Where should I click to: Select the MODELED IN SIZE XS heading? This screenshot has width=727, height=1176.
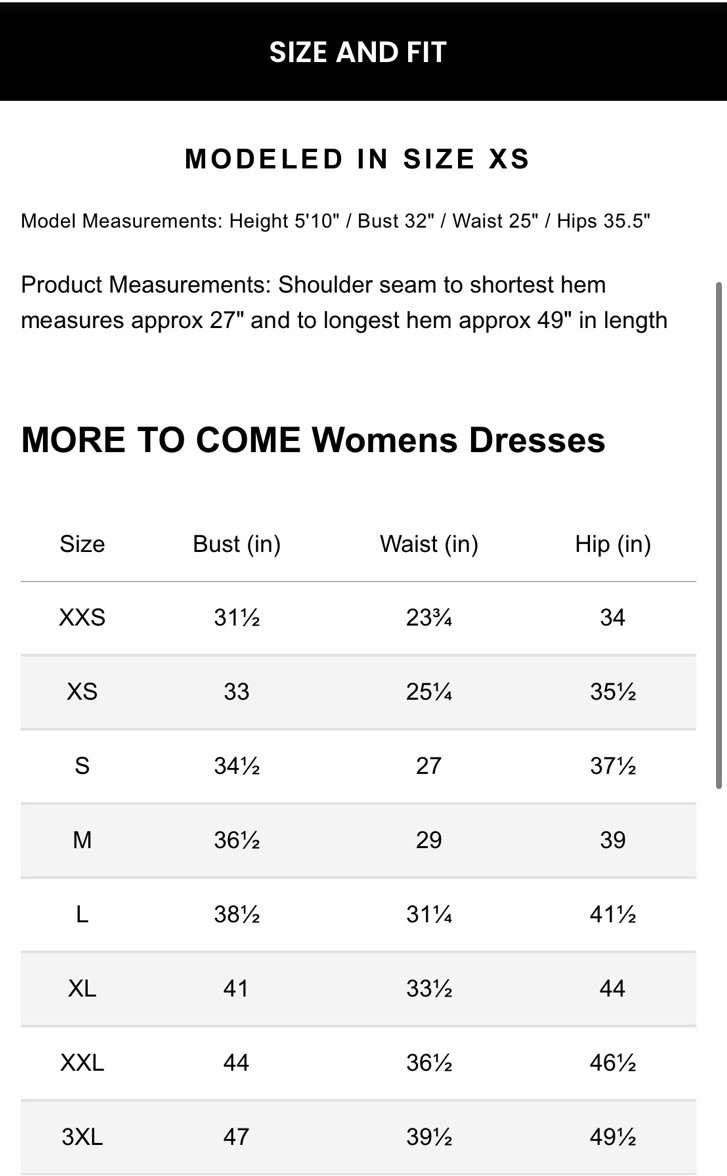(x=357, y=159)
